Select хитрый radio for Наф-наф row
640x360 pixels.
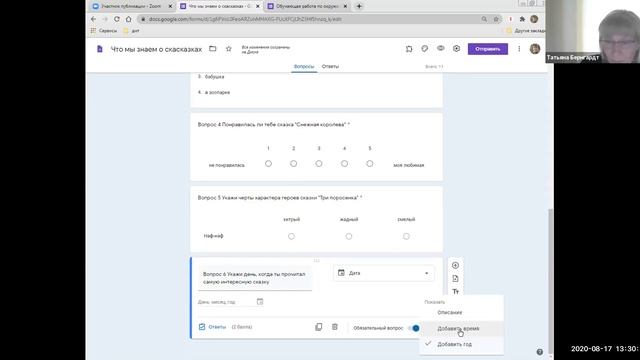point(291,236)
